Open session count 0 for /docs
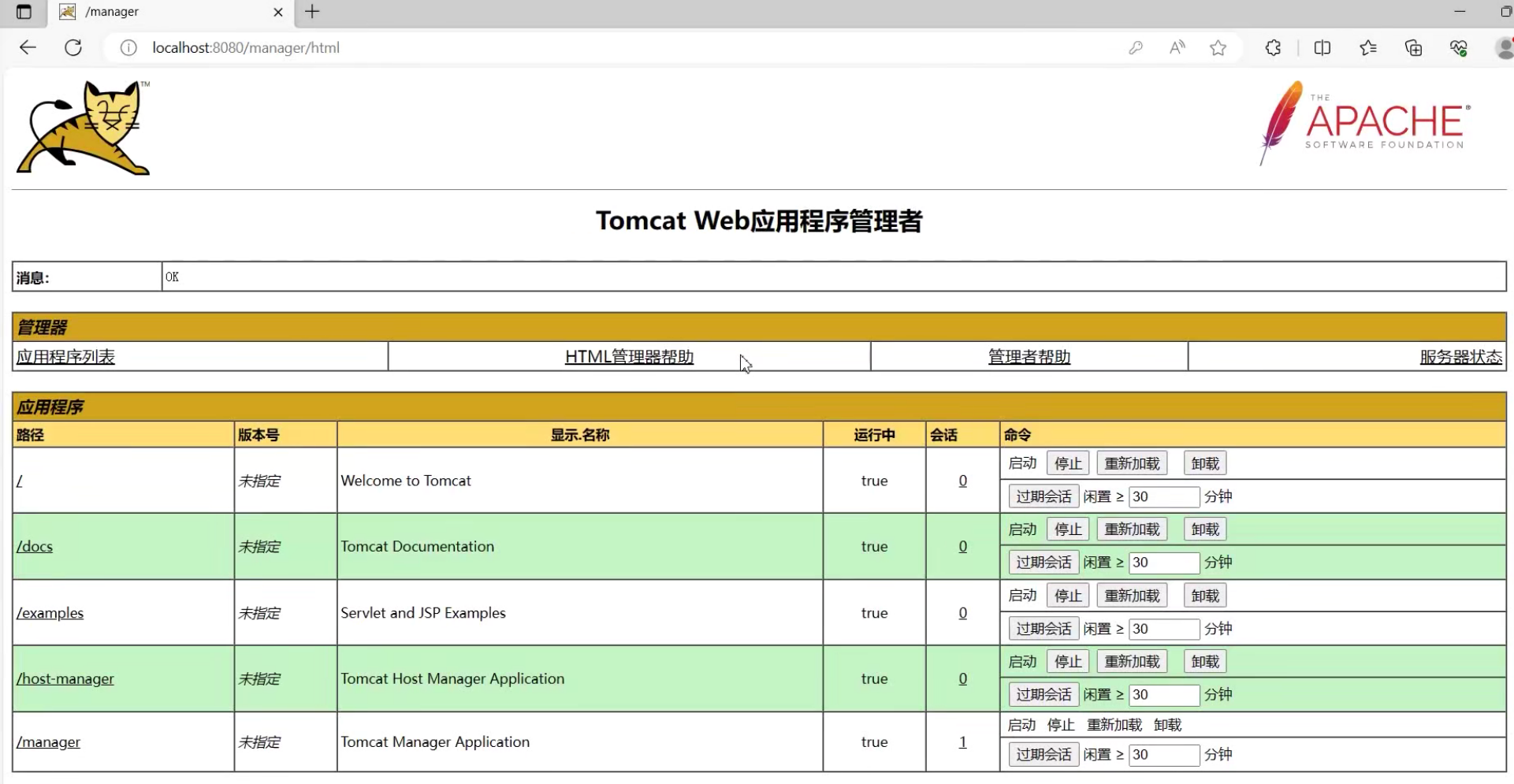This screenshot has width=1514, height=784. point(962,546)
